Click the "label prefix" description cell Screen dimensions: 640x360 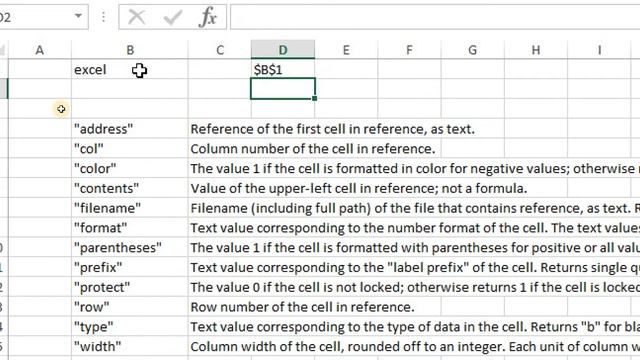(x=415, y=267)
